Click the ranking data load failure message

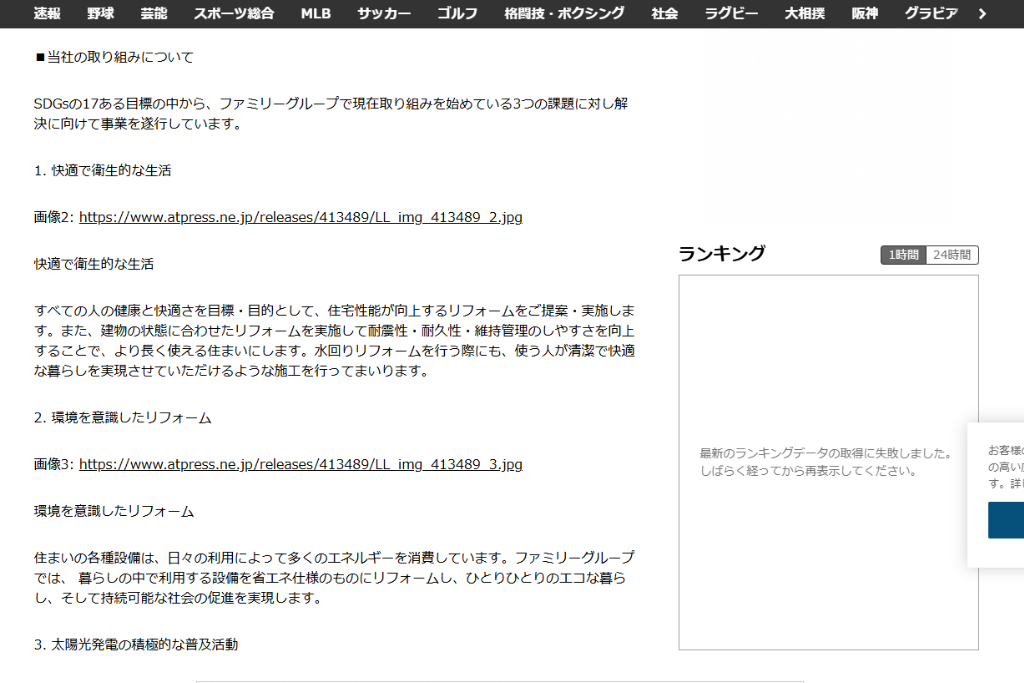click(826, 462)
